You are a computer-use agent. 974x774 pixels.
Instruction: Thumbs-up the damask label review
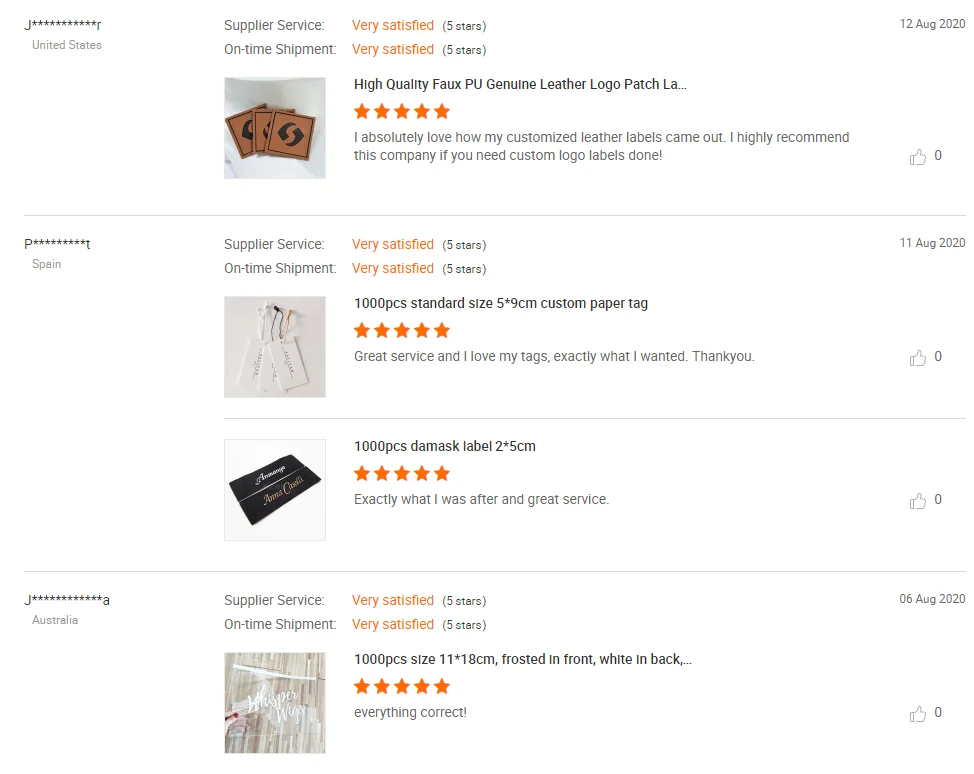click(x=918, y=501)
